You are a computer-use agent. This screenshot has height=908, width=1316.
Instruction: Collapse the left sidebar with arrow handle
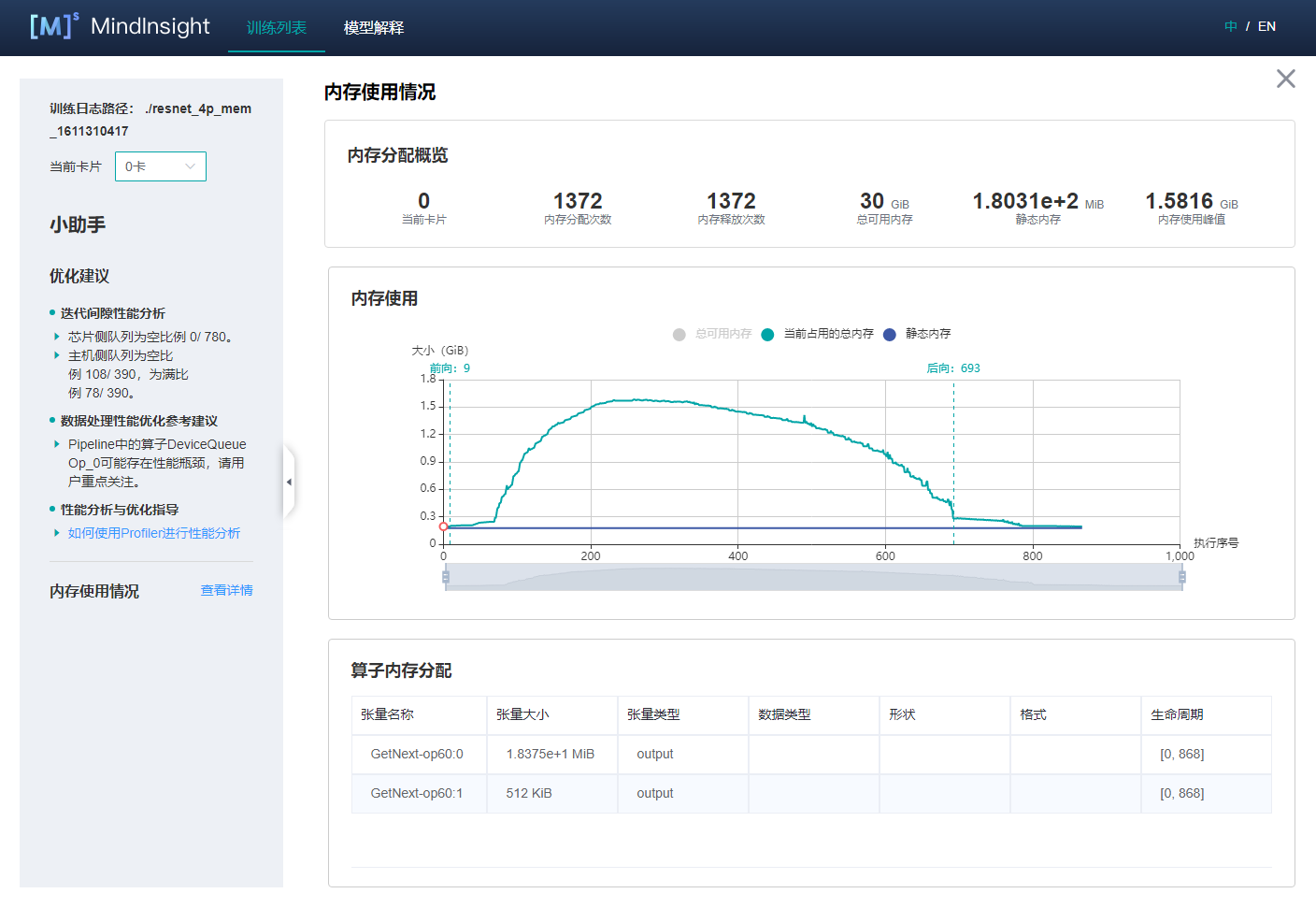pos(289,483)
